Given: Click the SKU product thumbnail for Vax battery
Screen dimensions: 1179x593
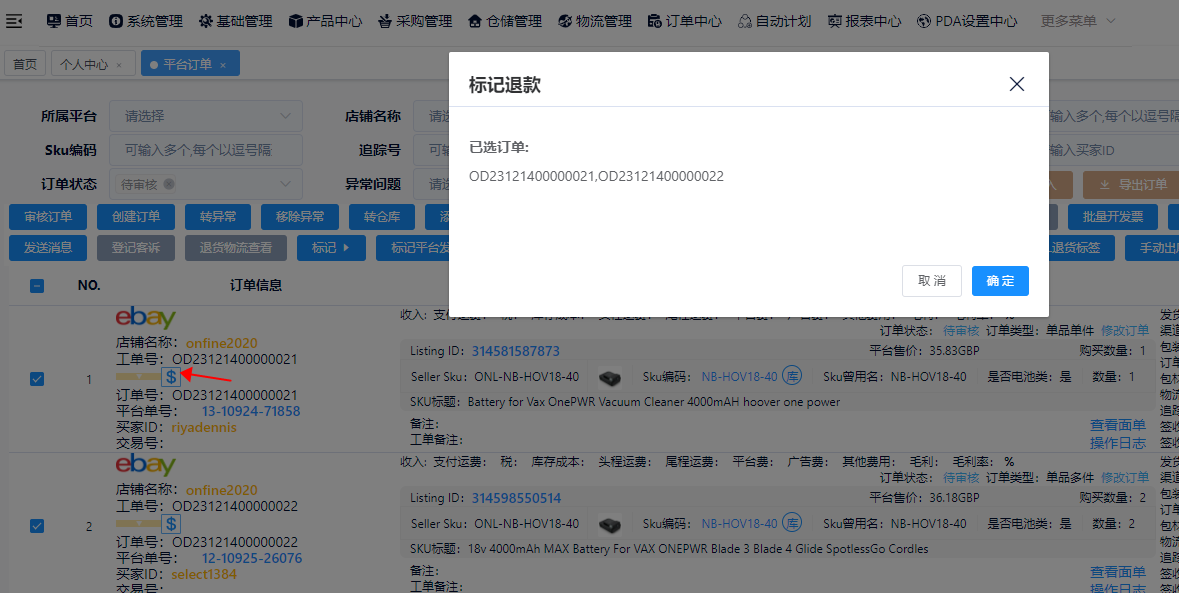Looking at the screenshot, I should pos(609,377).
